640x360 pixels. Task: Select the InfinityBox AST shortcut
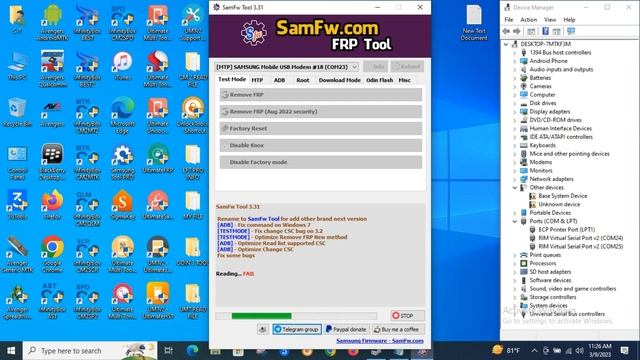[x=52, y=300]
